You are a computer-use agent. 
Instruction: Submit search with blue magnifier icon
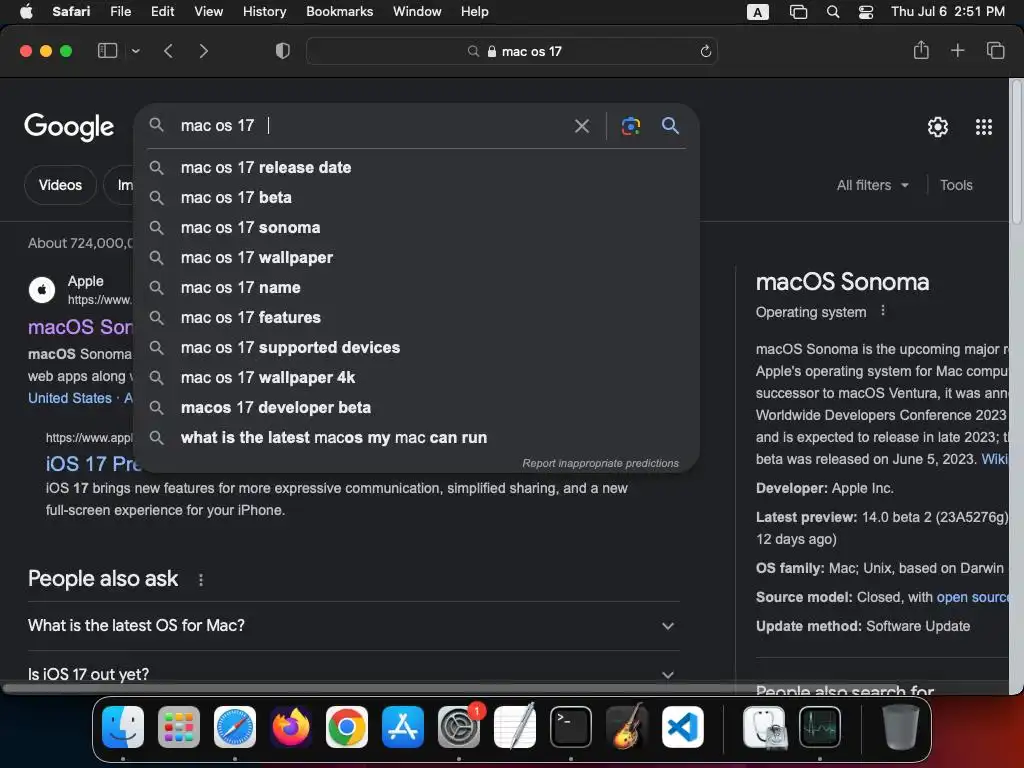click(x=670, y=125)
